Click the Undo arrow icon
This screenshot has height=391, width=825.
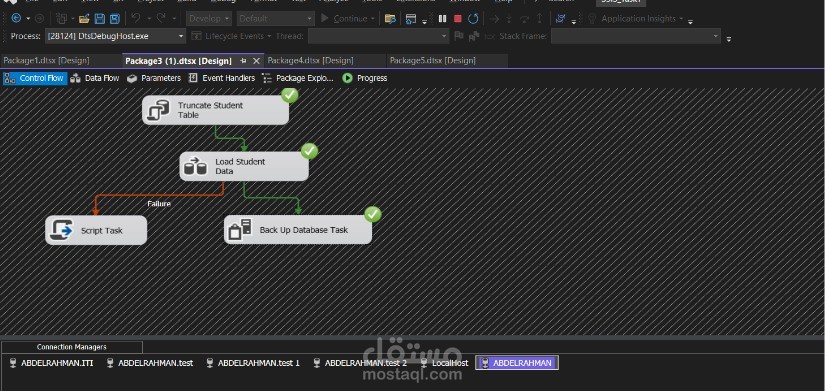pyautogui.click(x=136, y=18)
